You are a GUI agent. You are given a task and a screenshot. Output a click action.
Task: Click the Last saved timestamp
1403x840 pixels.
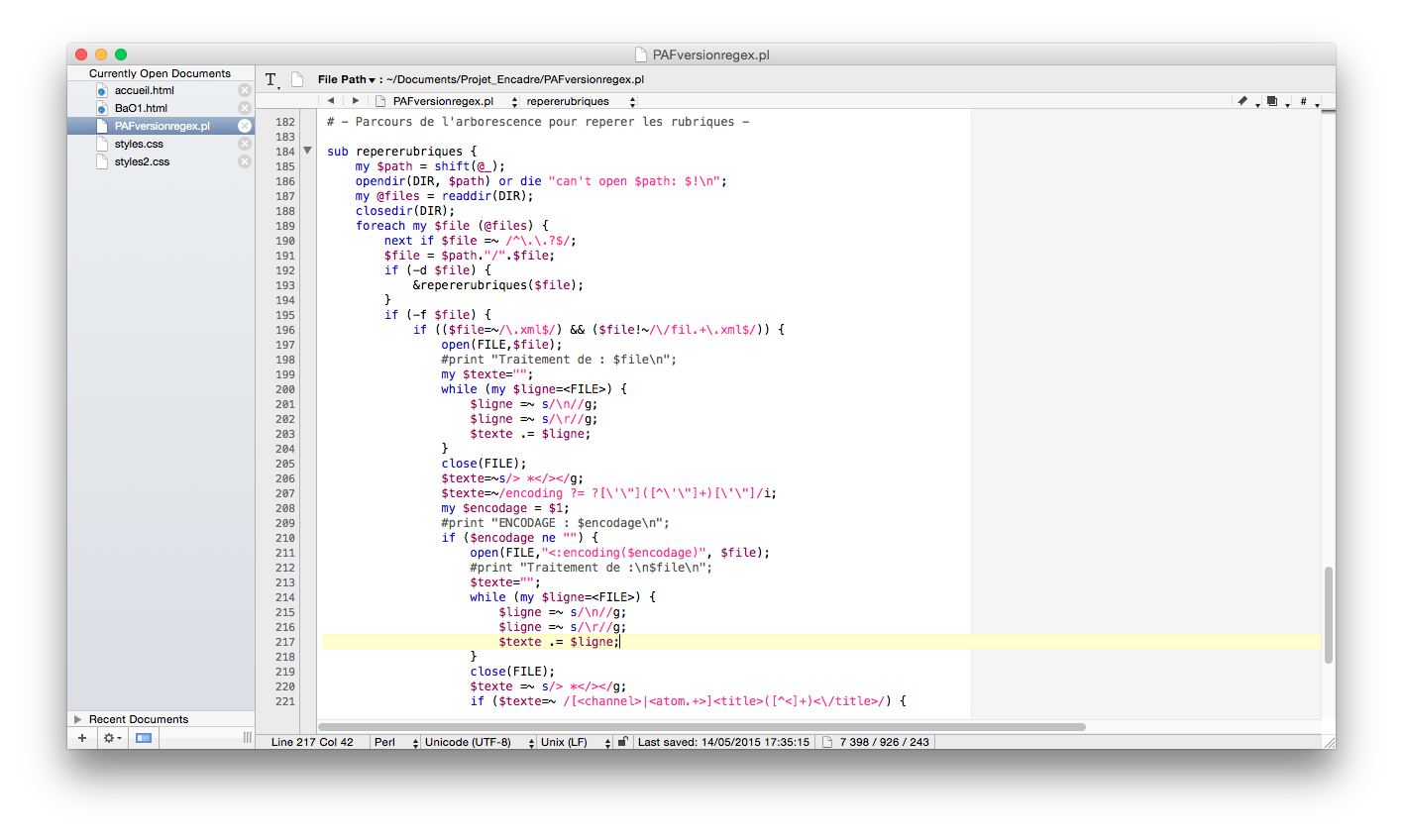[x=723, y=742]
